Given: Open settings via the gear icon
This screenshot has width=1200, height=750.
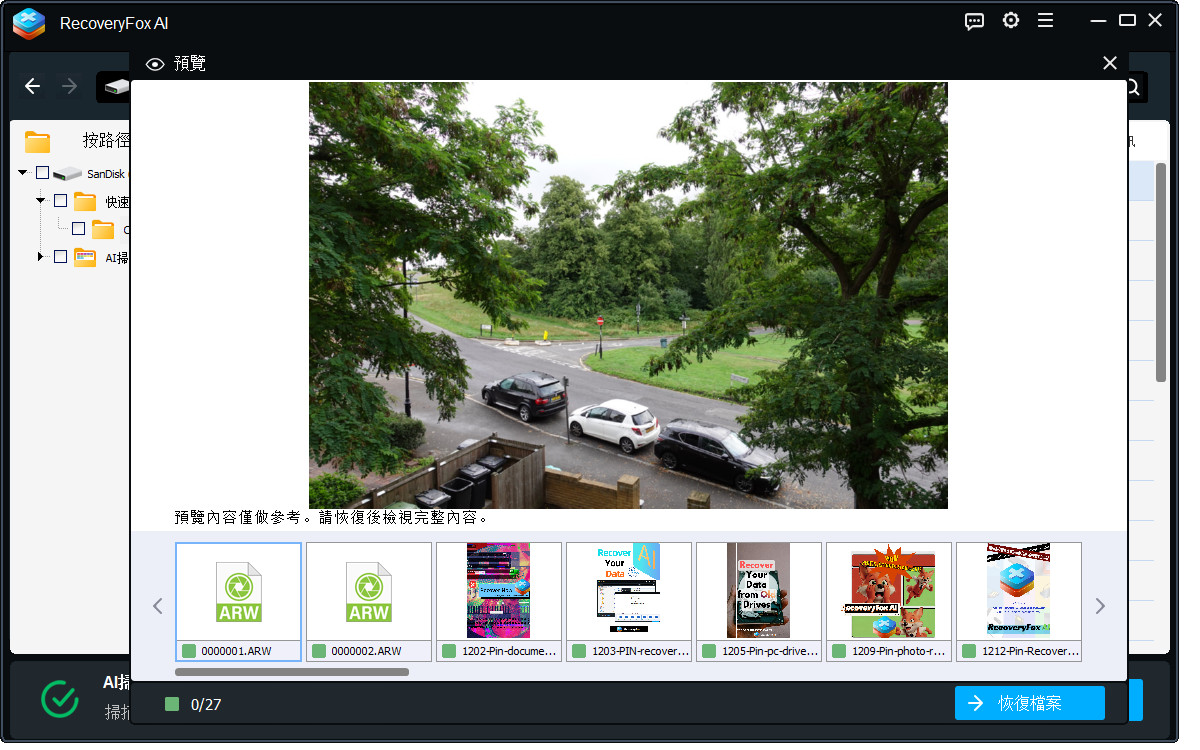Looking at the screenshot, I should pyautogui.click(x=1011, y=21).
